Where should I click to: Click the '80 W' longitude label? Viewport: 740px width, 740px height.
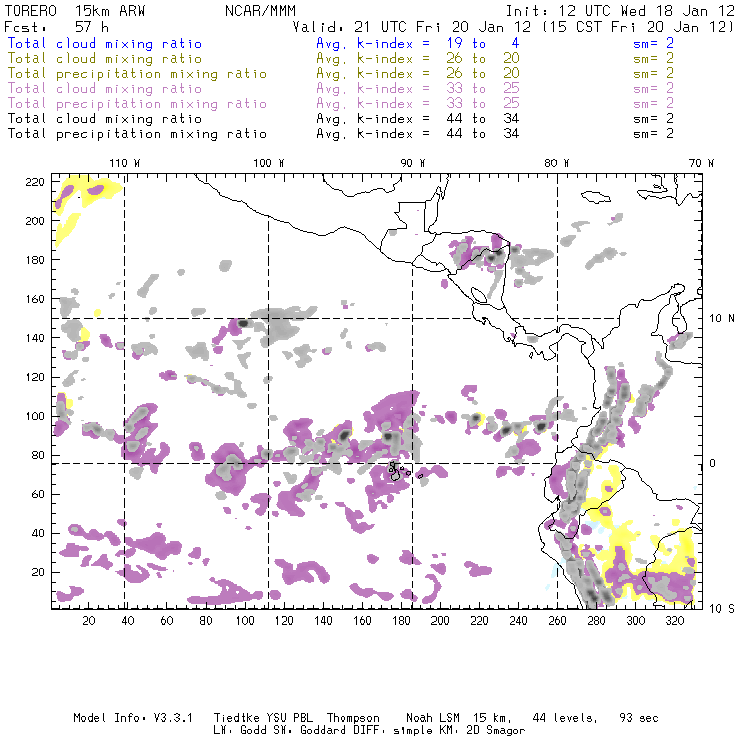tap(556, 163)
